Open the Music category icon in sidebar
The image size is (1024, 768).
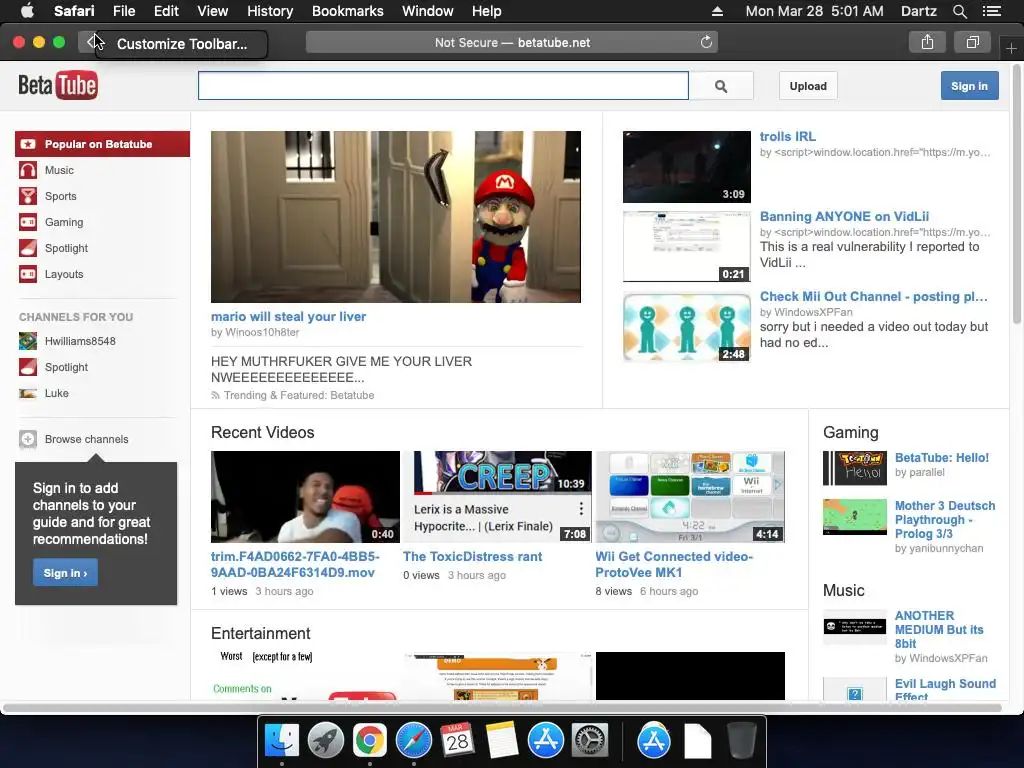click(x=28, y=170)
